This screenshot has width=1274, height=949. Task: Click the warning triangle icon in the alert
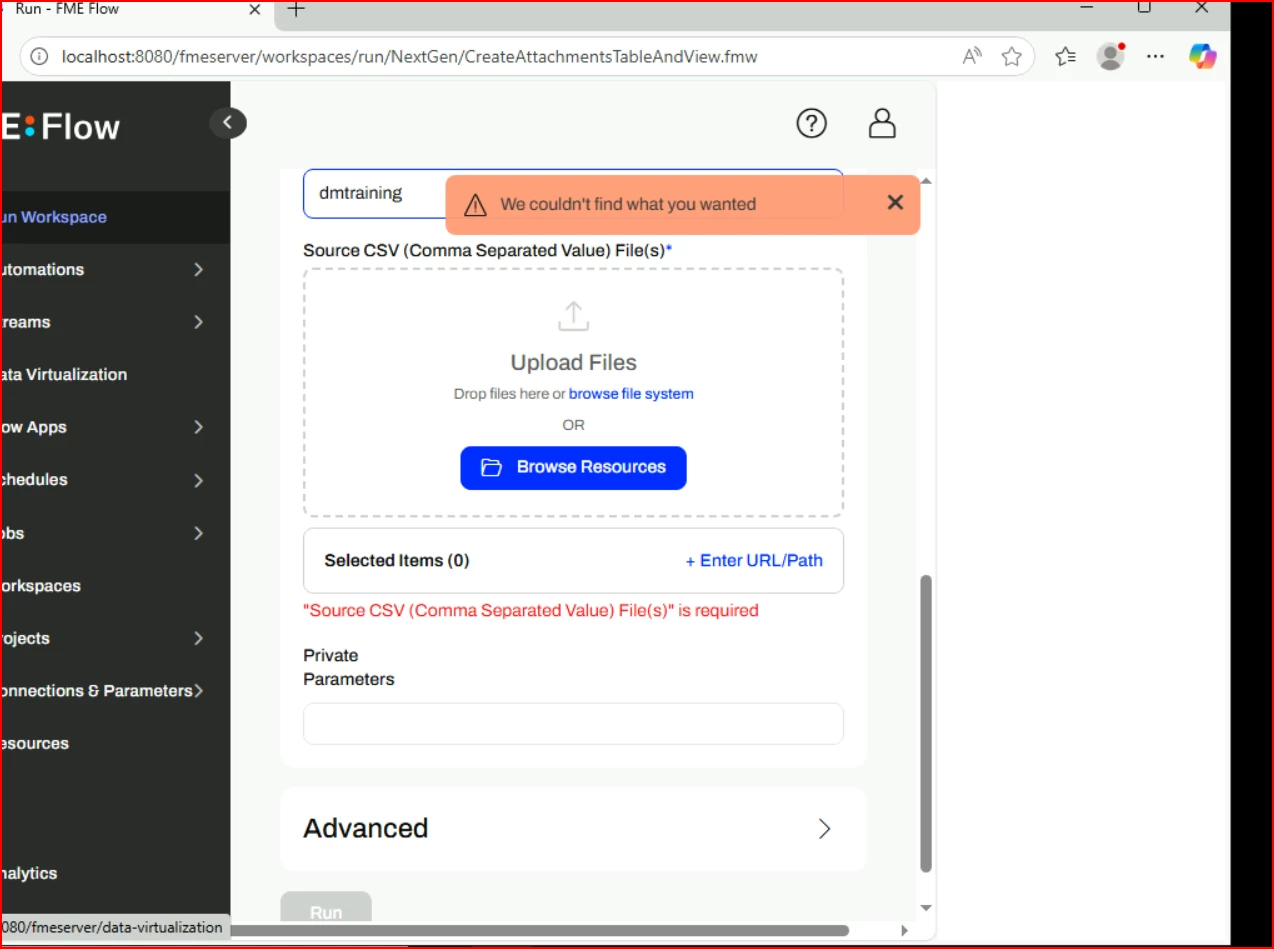(x=475, y=204)
